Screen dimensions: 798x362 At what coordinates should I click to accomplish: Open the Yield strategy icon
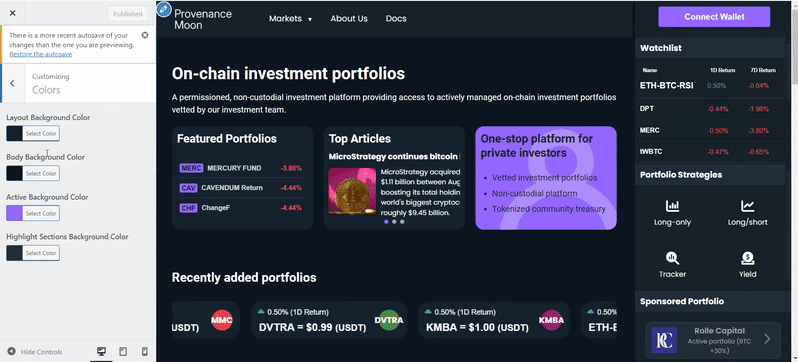tap(748, 258)
